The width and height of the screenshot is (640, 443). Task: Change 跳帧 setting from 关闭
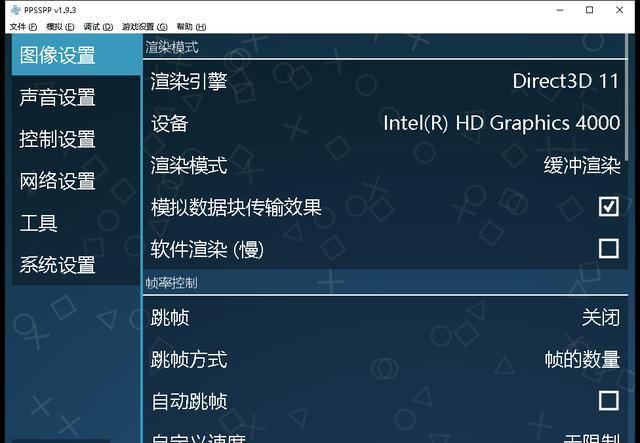[x=385, y=317]
